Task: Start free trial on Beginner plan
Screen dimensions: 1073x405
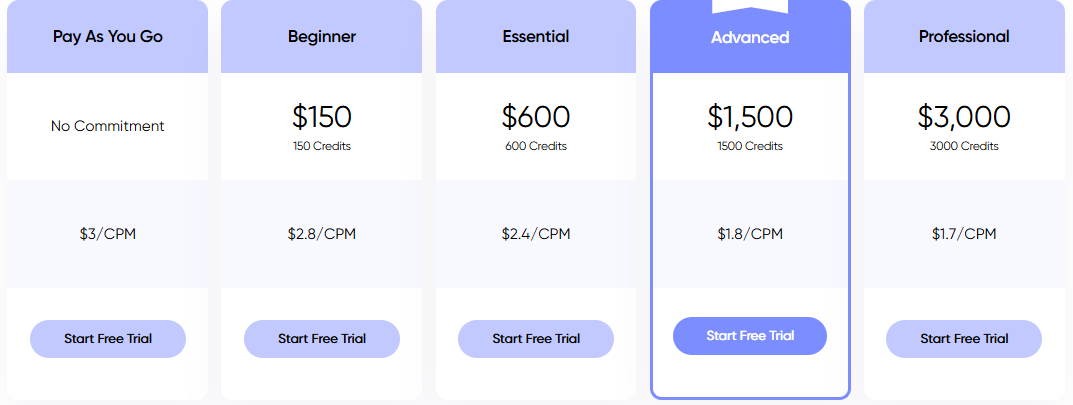Action: (322, 339)
